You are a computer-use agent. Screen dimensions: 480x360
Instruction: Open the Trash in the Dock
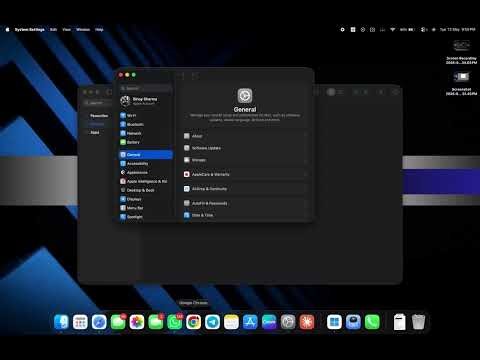(418, 322)
